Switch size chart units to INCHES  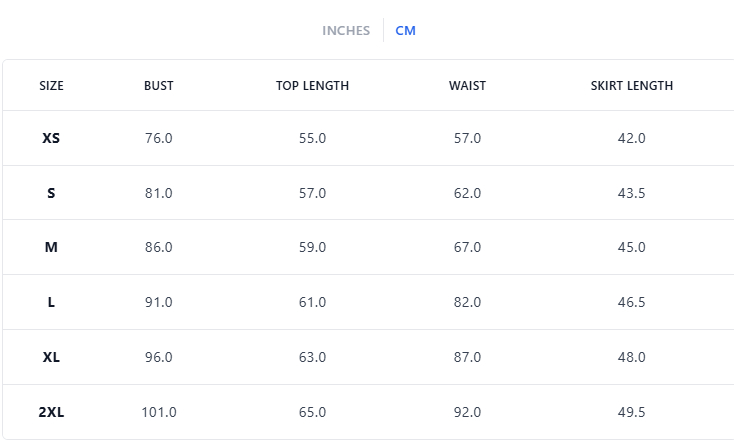tap(346, 31)
